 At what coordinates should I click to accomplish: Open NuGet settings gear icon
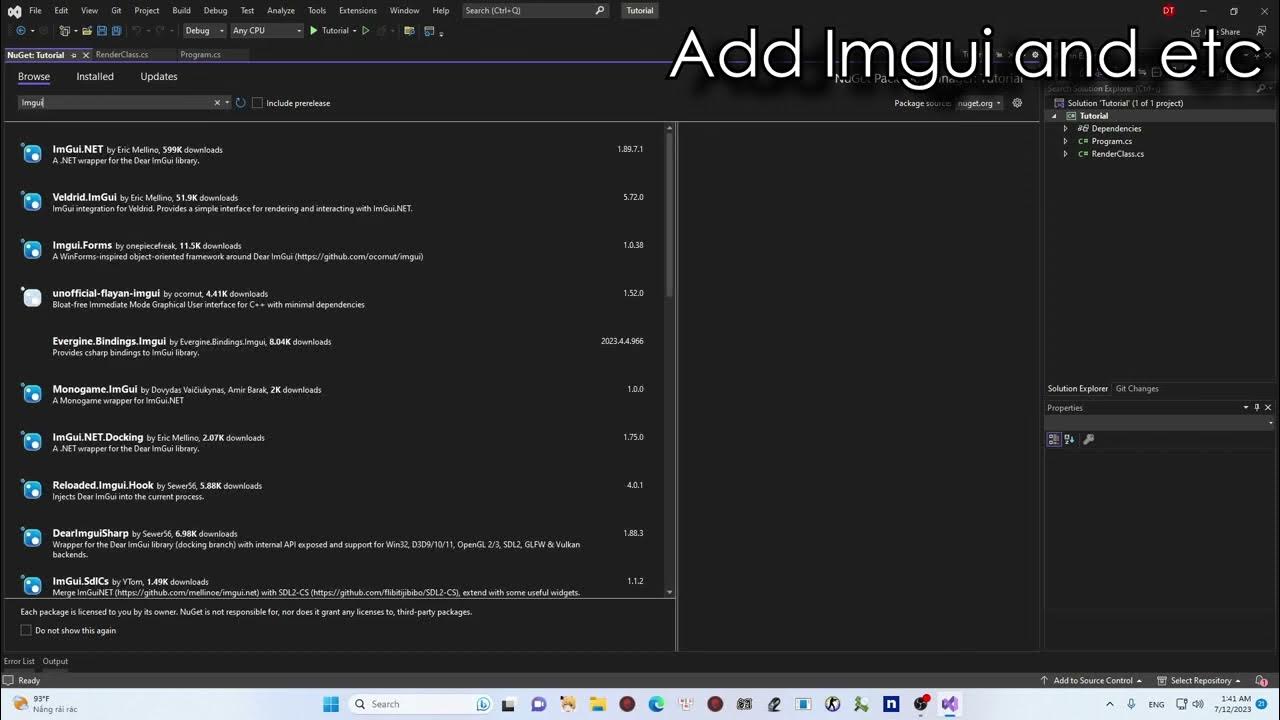tap(1017, 103)
